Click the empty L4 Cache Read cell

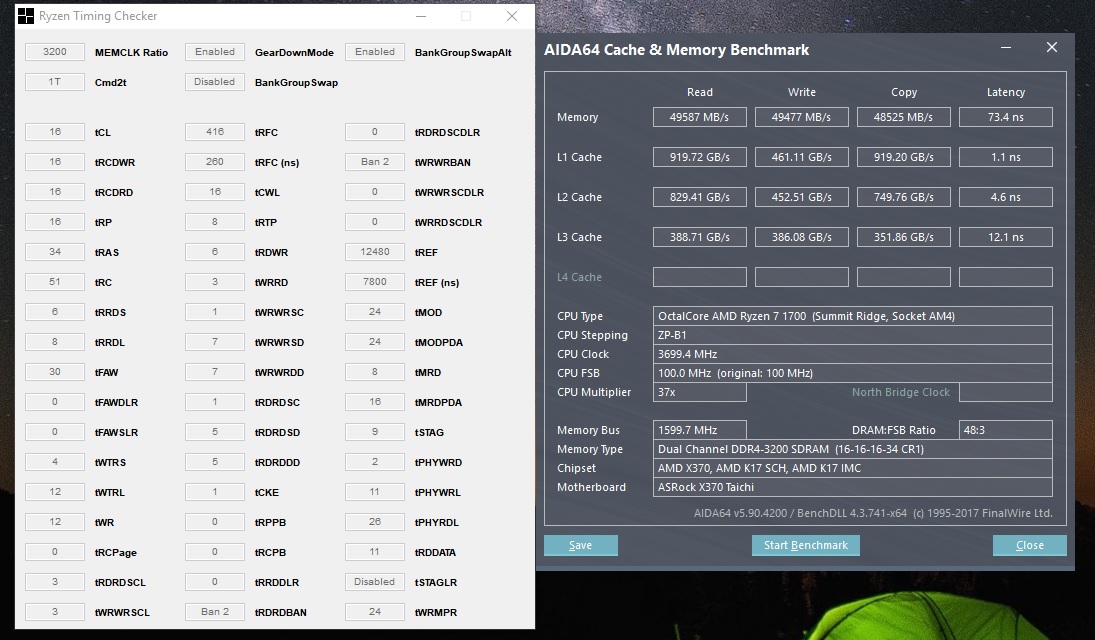pos(700,277)
